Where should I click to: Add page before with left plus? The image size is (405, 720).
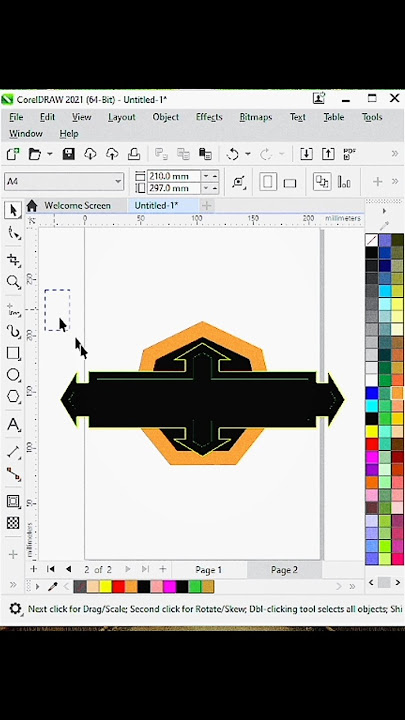pos(33,569)
